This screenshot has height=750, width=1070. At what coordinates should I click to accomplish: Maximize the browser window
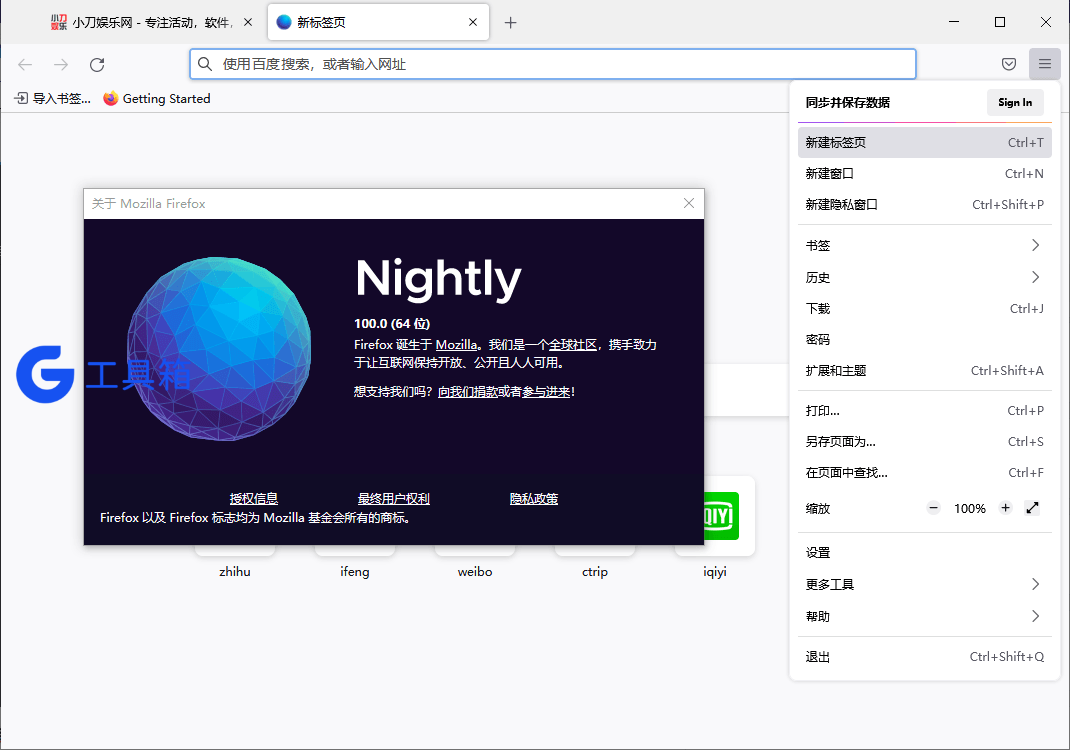click(x=1000, y=23)
